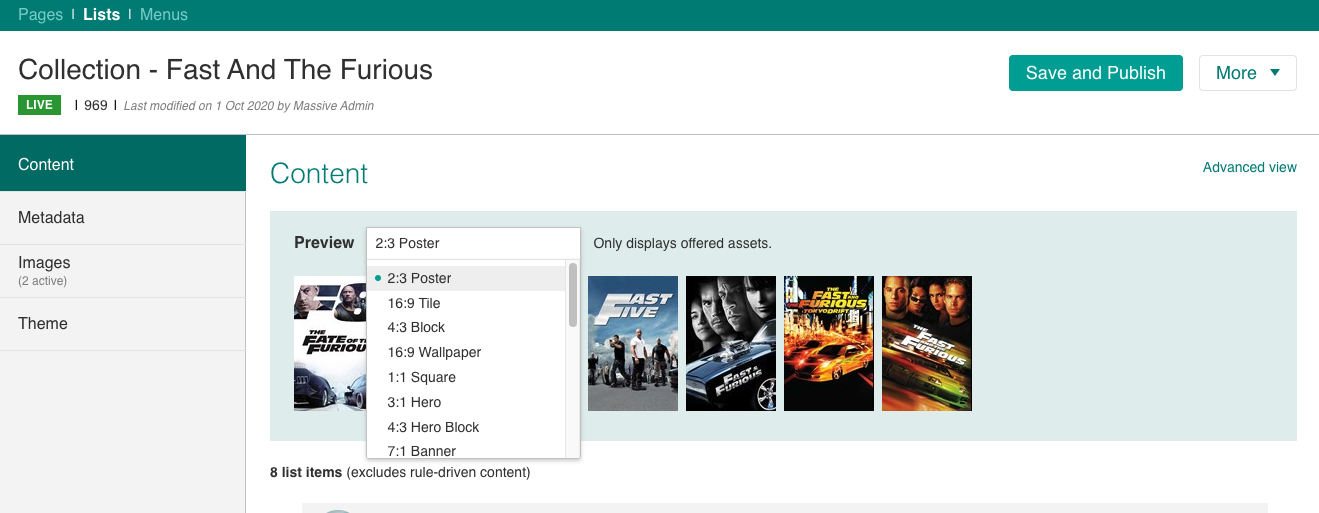This screenshot has width=1319, height=513.
Task: Select The Fate of the Furious poster
Action: pos(330,343)
